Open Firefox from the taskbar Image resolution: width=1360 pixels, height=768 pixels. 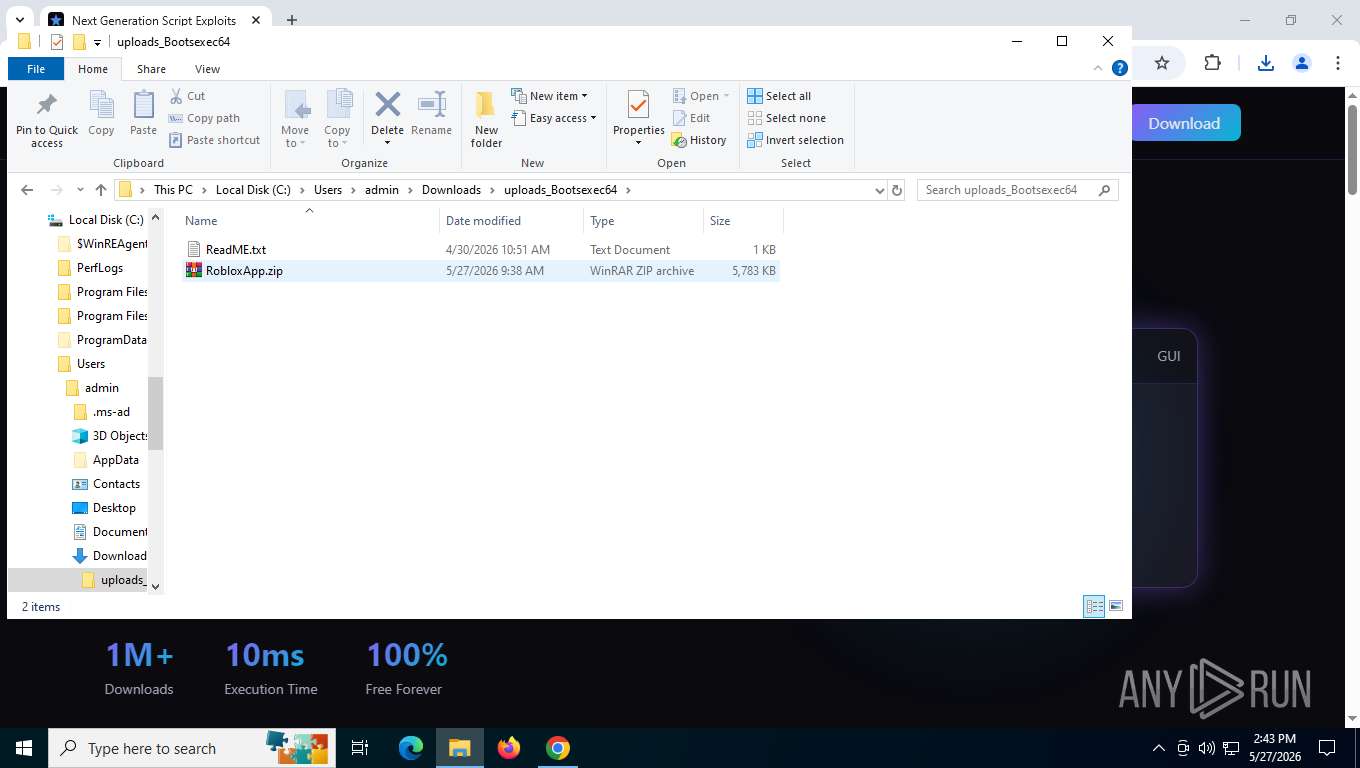509,748
